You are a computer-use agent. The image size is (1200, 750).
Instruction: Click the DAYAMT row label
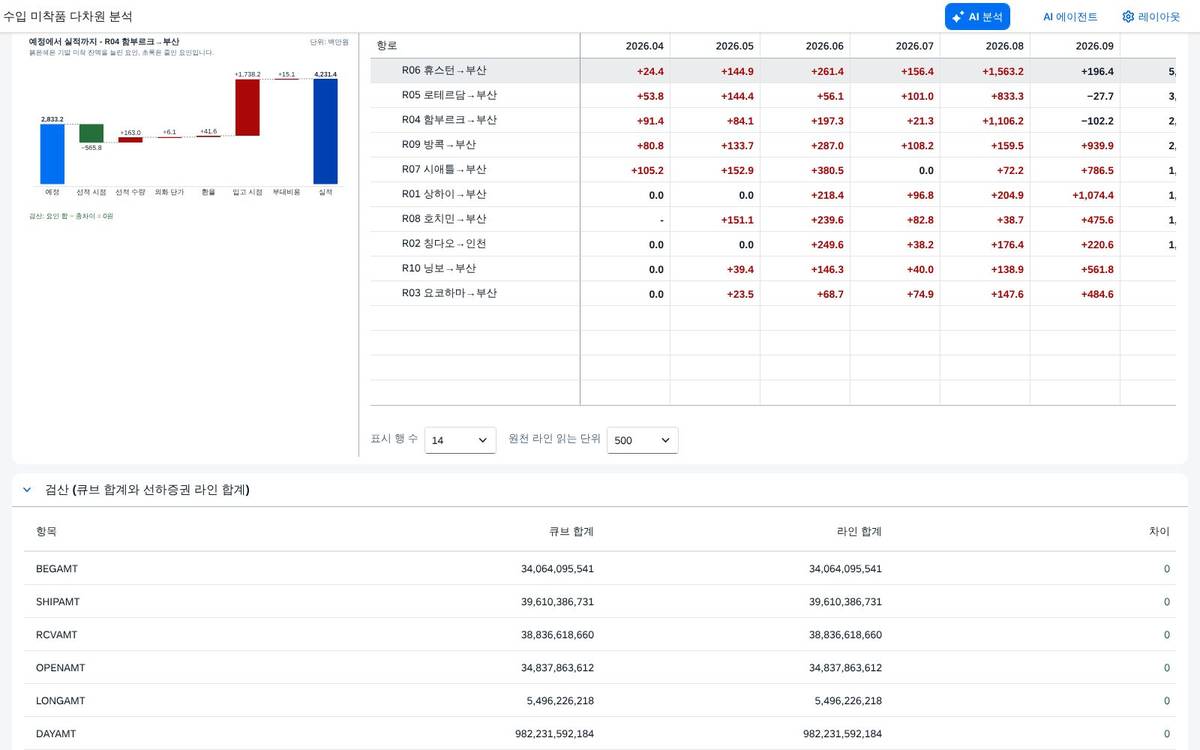56,734
